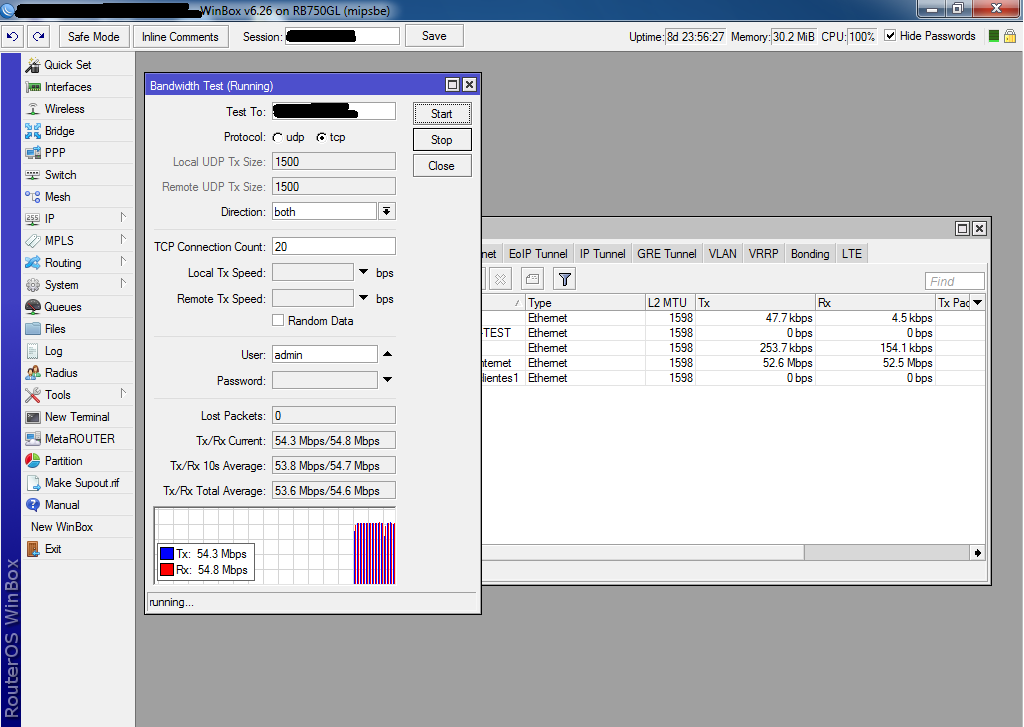Collapse the User field arrow
This screenshot has width=1024, height=727.
click(387, 354)
